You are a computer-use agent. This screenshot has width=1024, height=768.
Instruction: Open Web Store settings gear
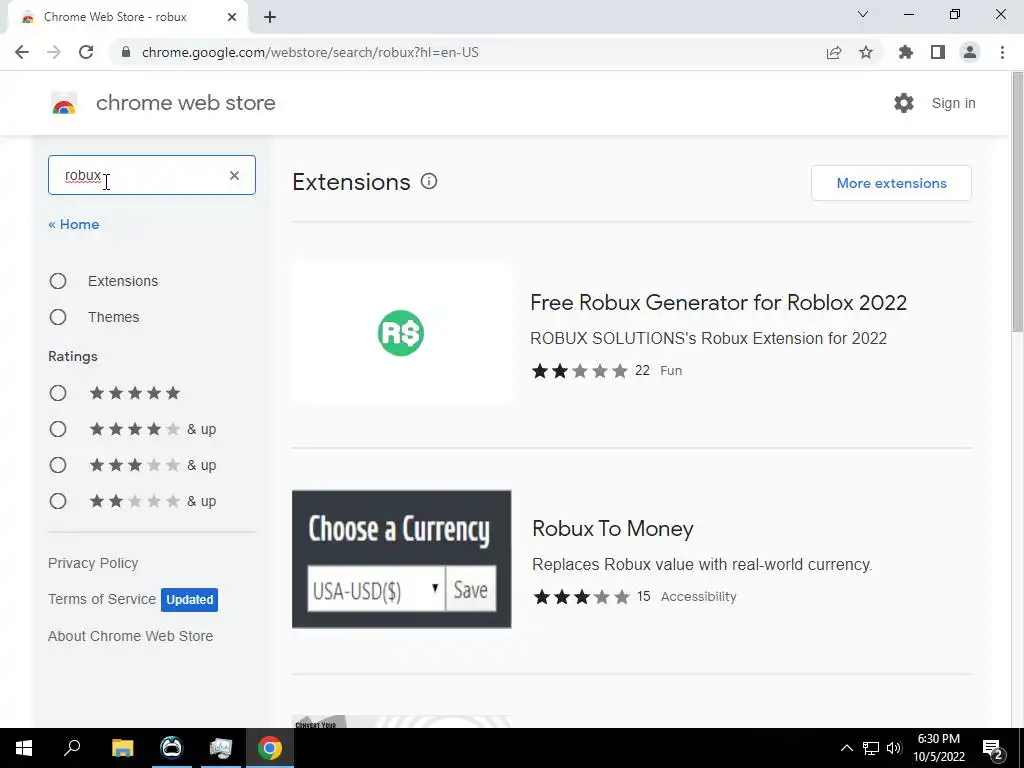click(904, 103)
